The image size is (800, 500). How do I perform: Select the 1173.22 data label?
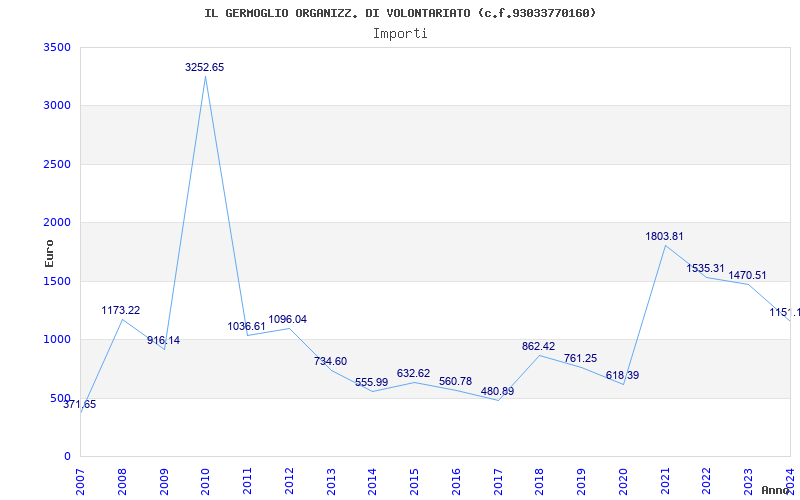pyautogui.click(x=121, y=310)
